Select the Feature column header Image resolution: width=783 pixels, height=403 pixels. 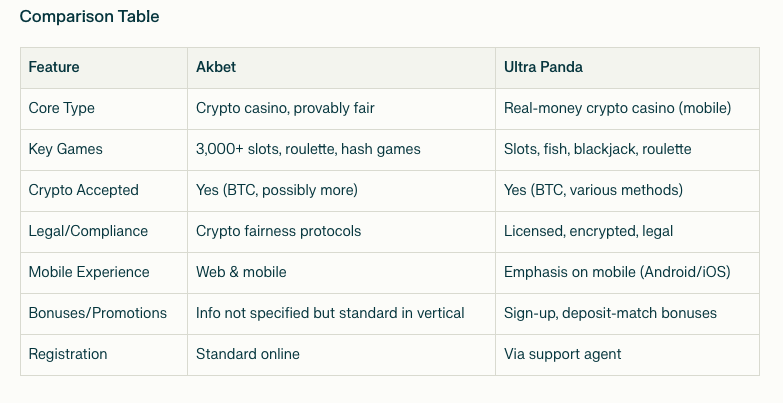54,67
